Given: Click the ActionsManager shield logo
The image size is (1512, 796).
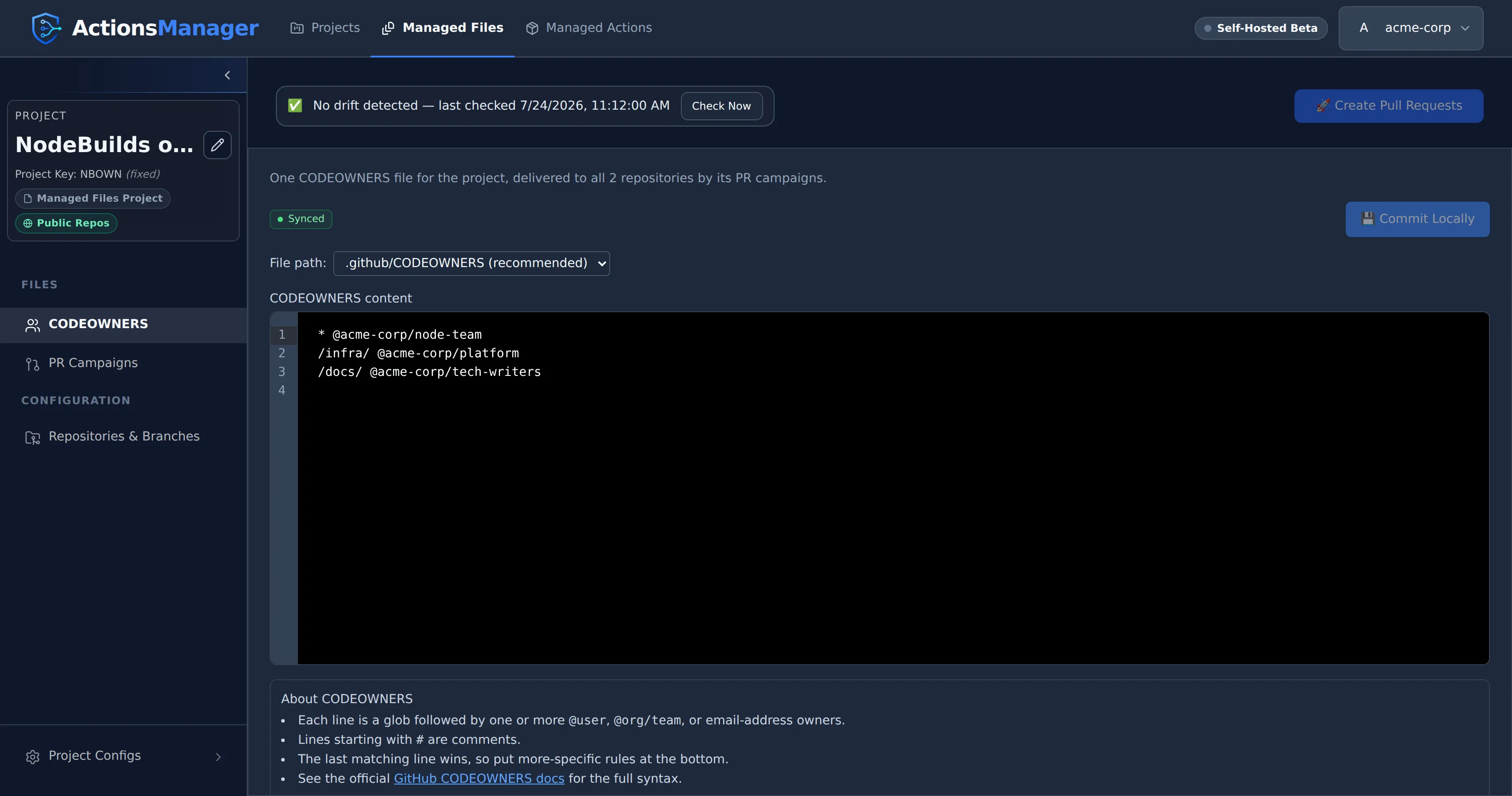Looking at the screenshot, I should point(46,28).
